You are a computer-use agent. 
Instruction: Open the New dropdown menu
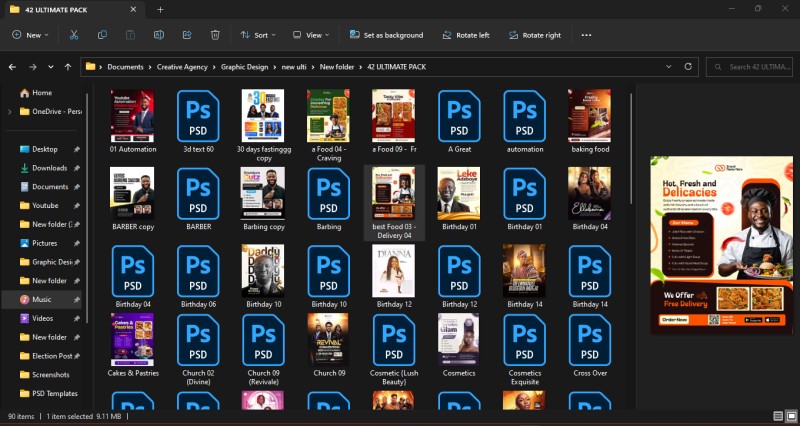point(30,35)
